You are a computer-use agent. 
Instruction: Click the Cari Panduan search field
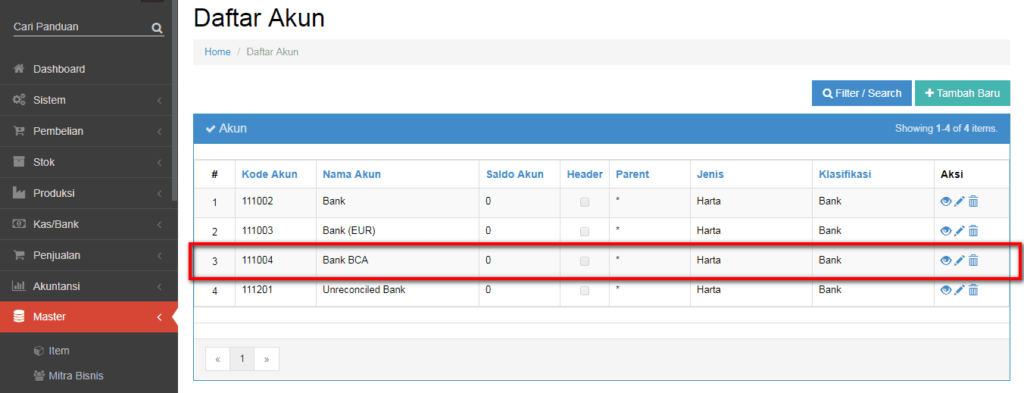pyautogui.click(x=82, y=27)
